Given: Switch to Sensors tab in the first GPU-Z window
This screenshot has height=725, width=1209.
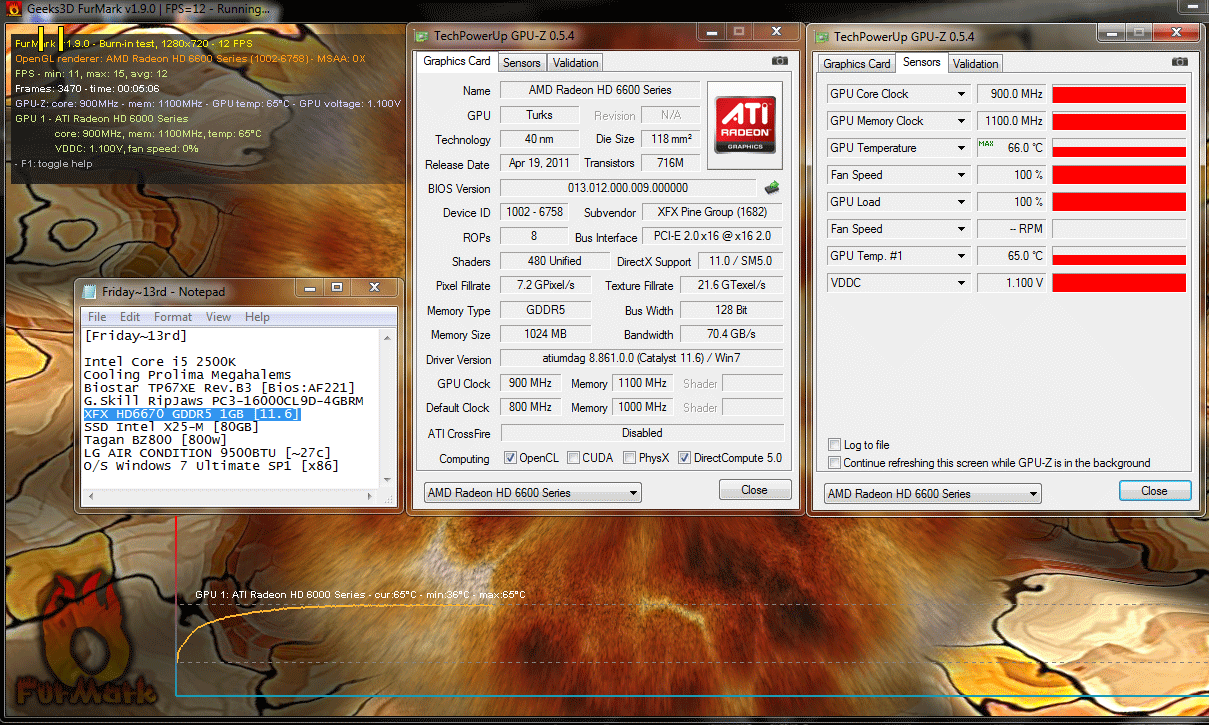Looking at the screenshot, I should (522, 63).
